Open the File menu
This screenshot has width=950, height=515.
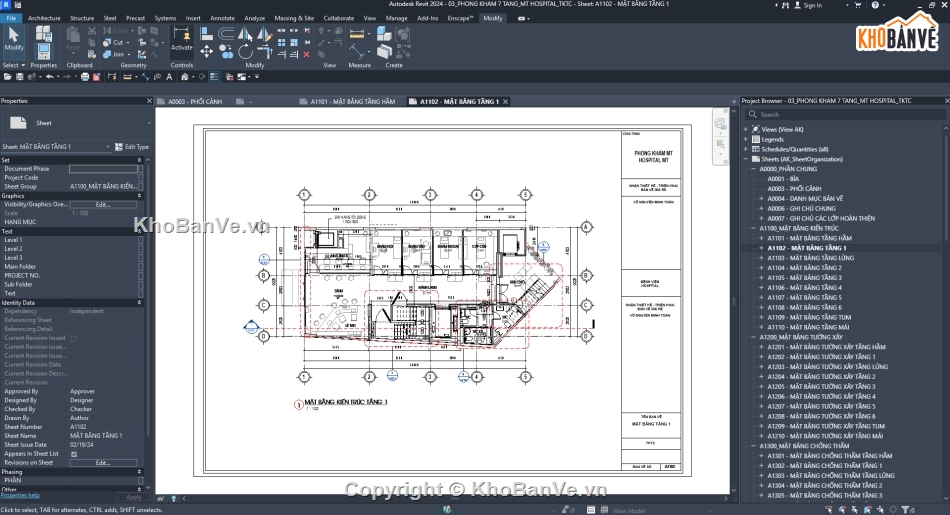click(11, 18)
